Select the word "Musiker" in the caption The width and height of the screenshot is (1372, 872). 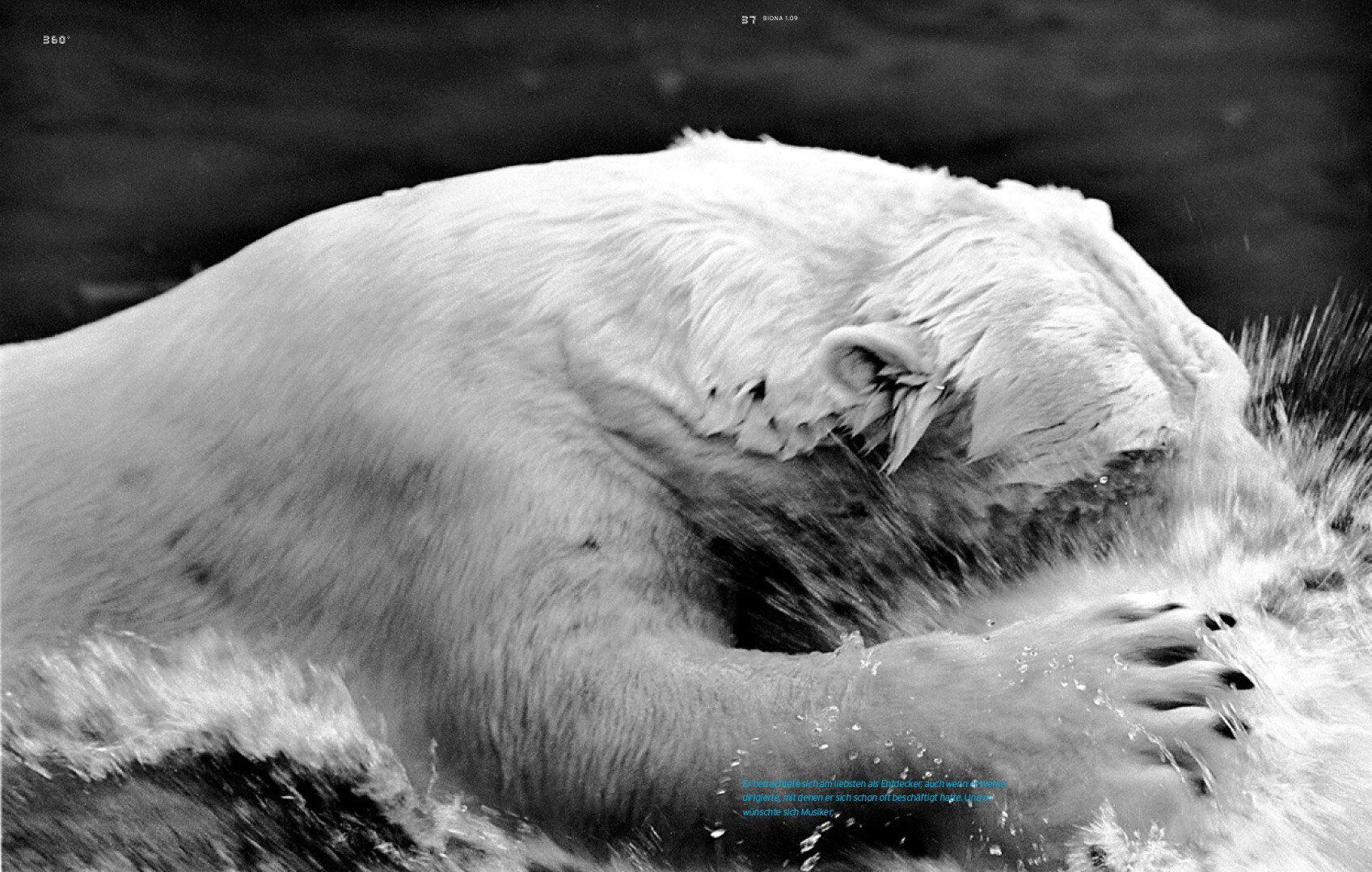click(x=815, y=811)
